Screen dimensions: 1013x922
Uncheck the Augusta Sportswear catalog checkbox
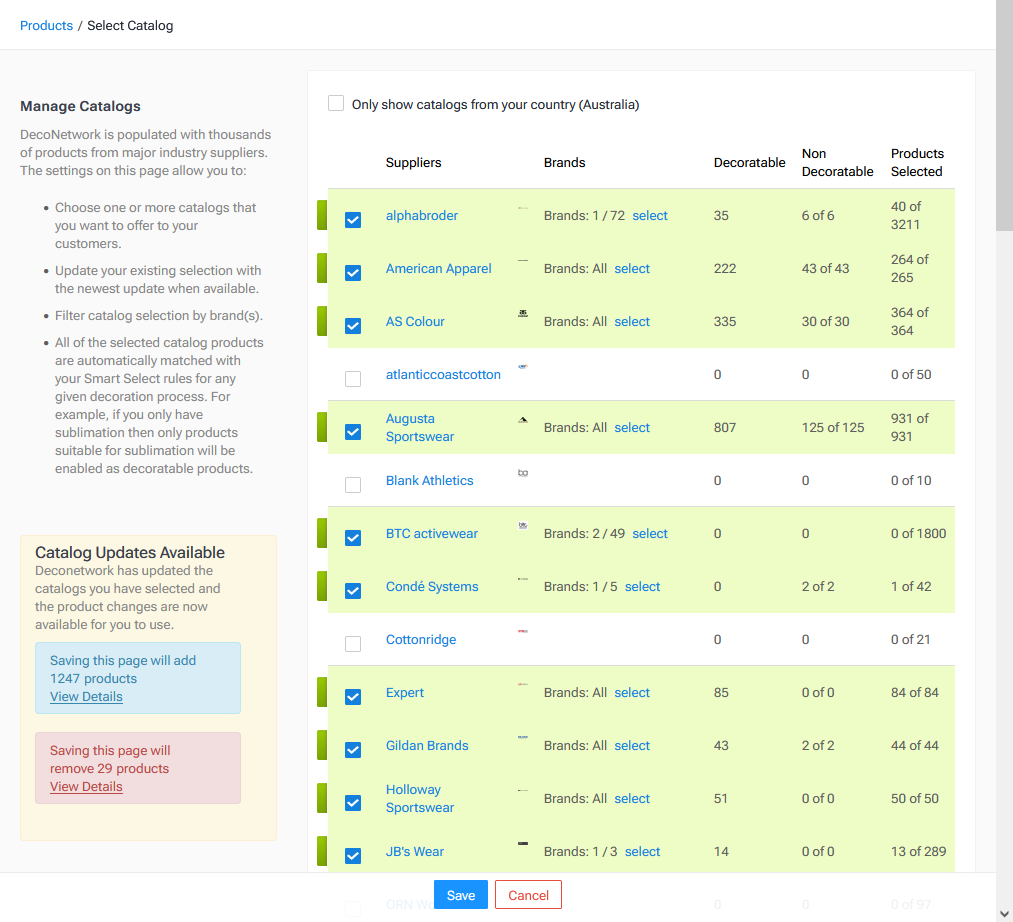(353, 432)
